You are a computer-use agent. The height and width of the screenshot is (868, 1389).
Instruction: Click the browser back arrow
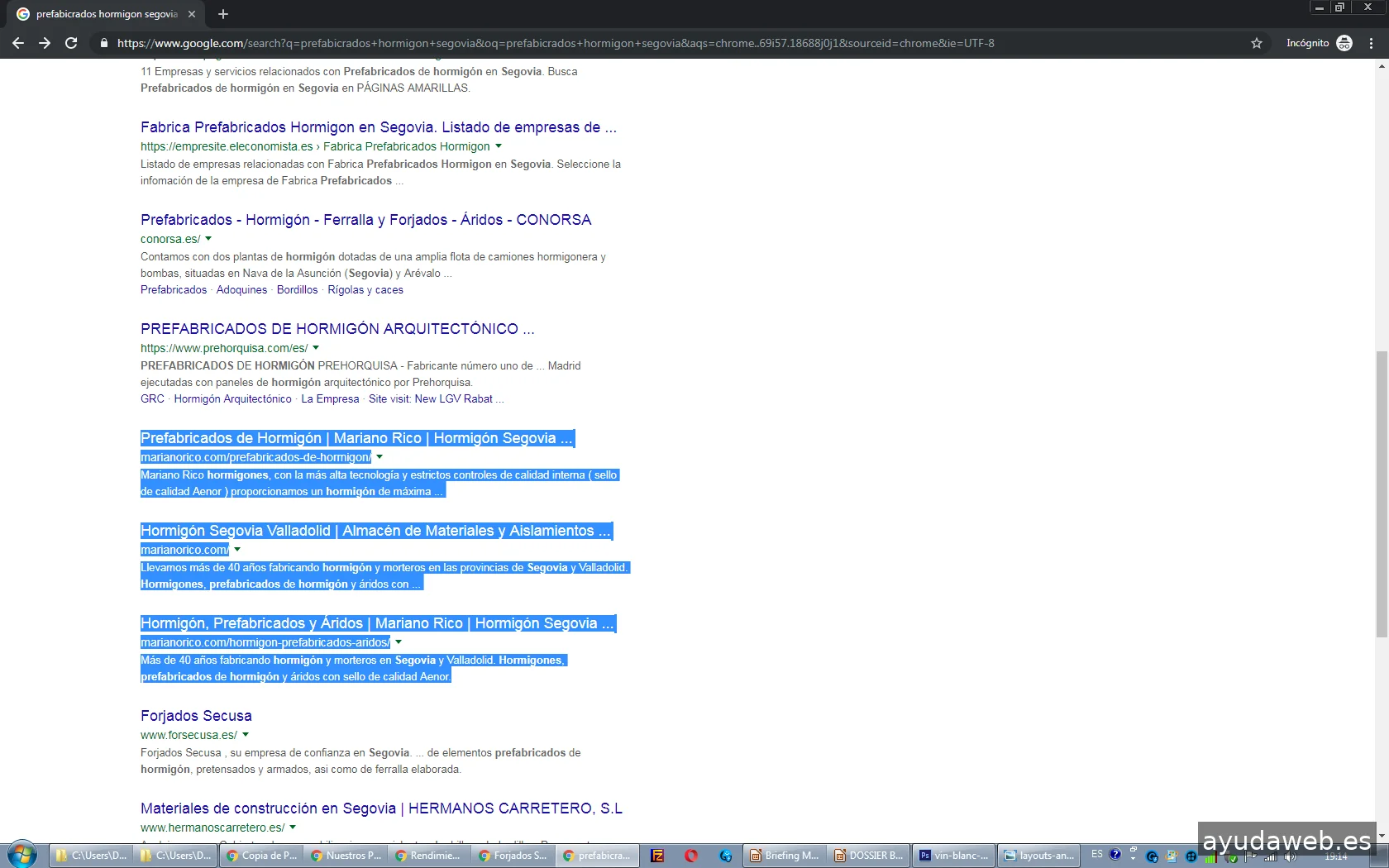[18, 43]
